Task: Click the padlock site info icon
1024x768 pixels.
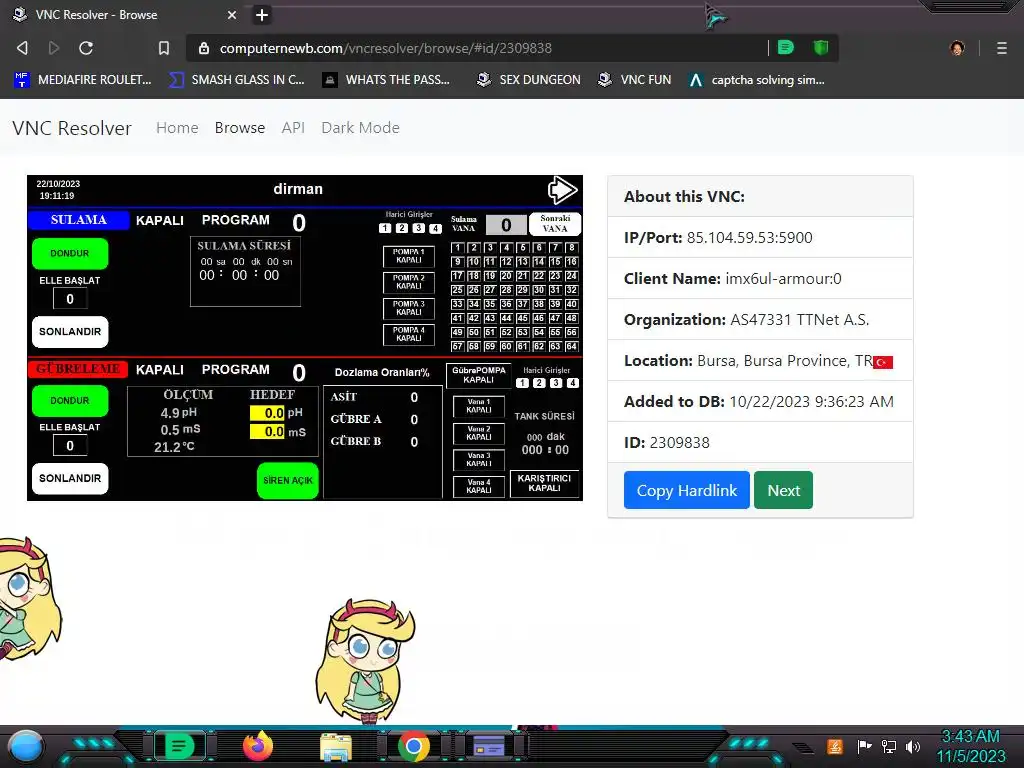Action: 204,48
